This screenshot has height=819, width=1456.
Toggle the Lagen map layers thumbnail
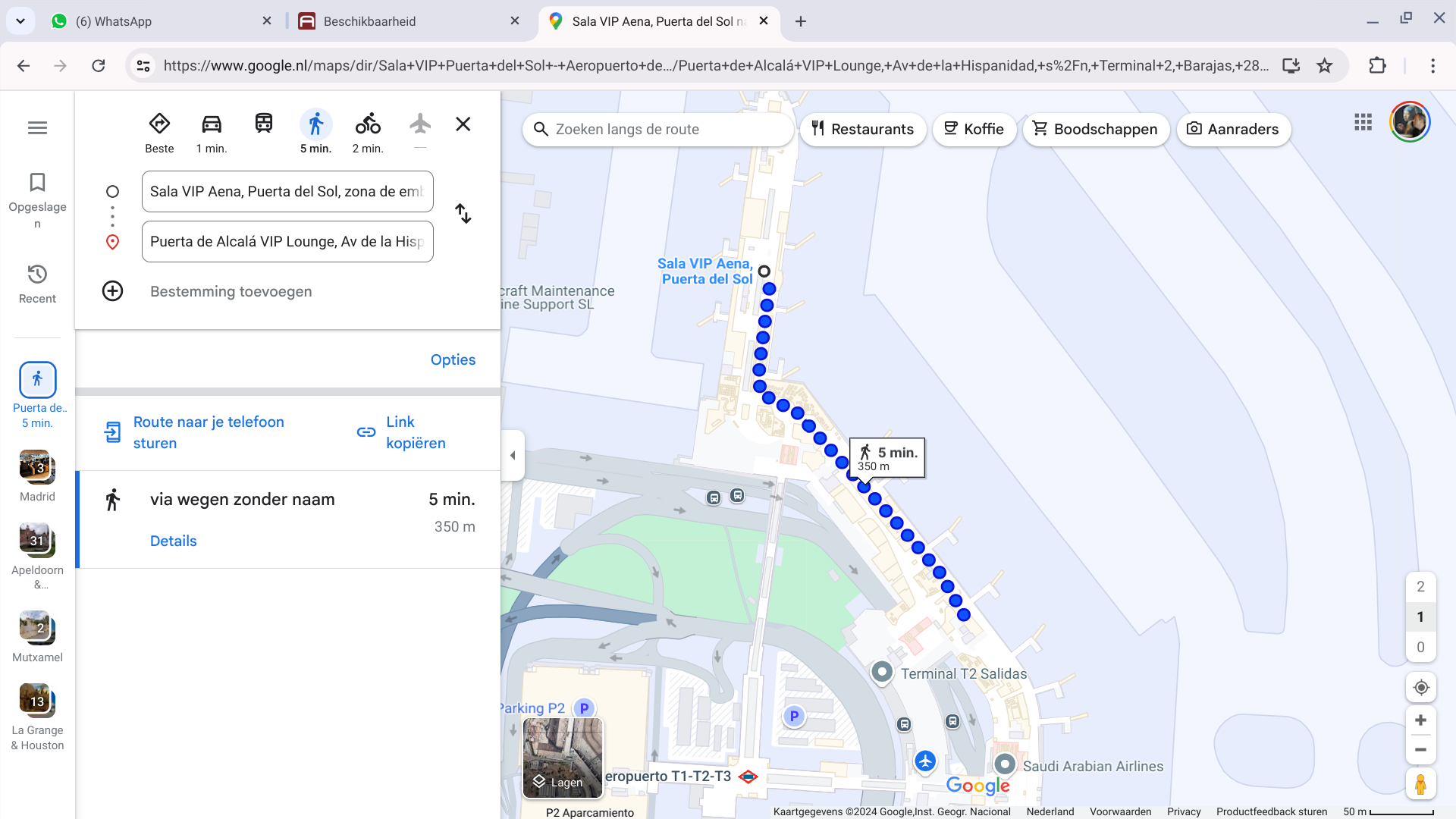click(563, 758)
